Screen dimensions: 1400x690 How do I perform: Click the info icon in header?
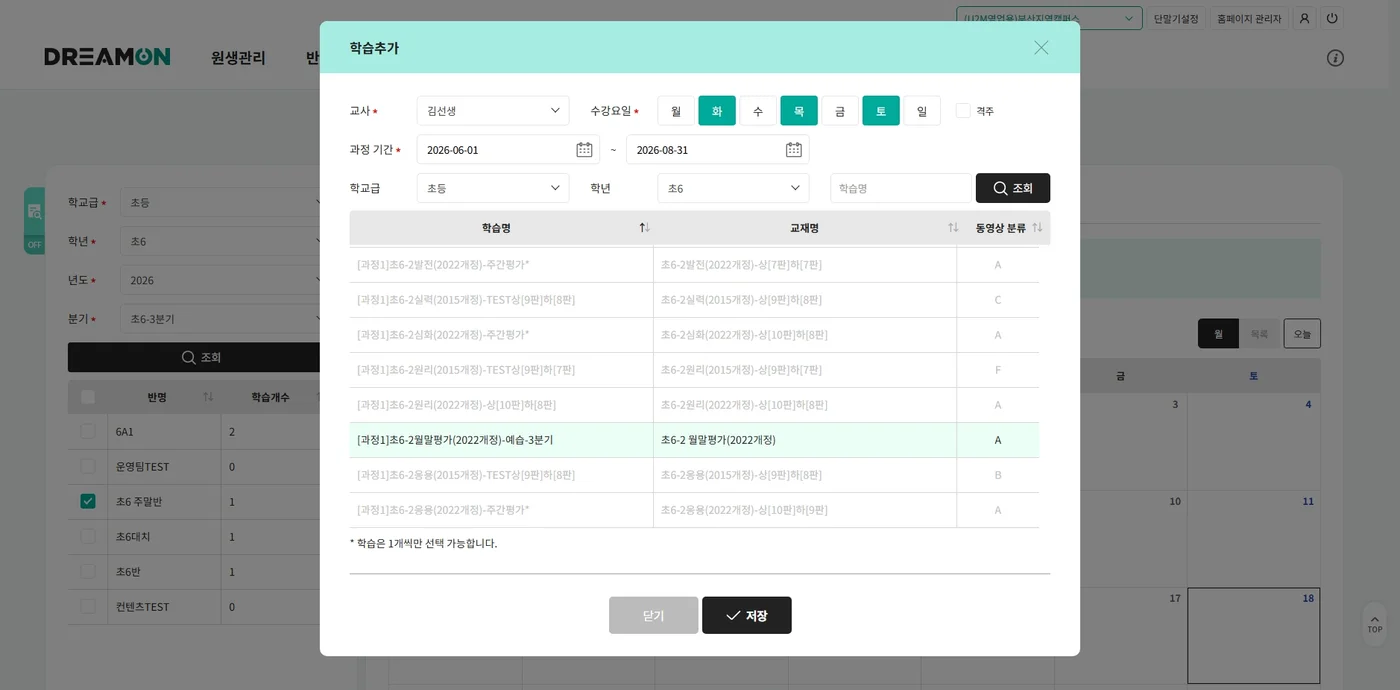click(1335, 58)
